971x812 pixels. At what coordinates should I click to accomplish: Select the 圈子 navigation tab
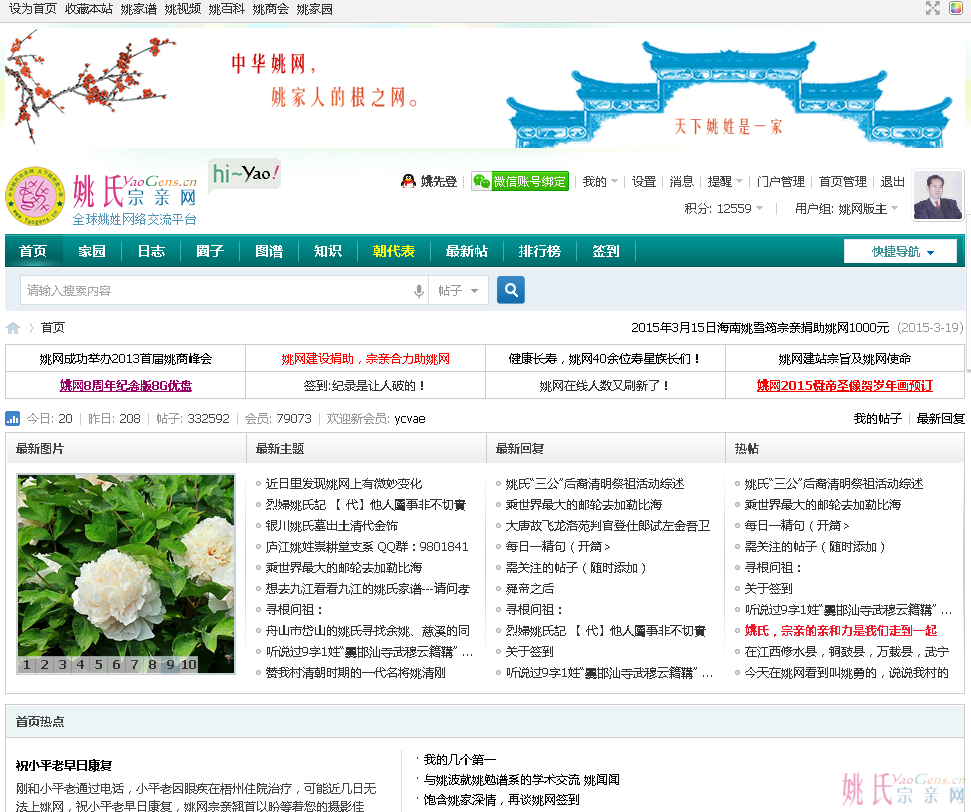coord(210,251)
